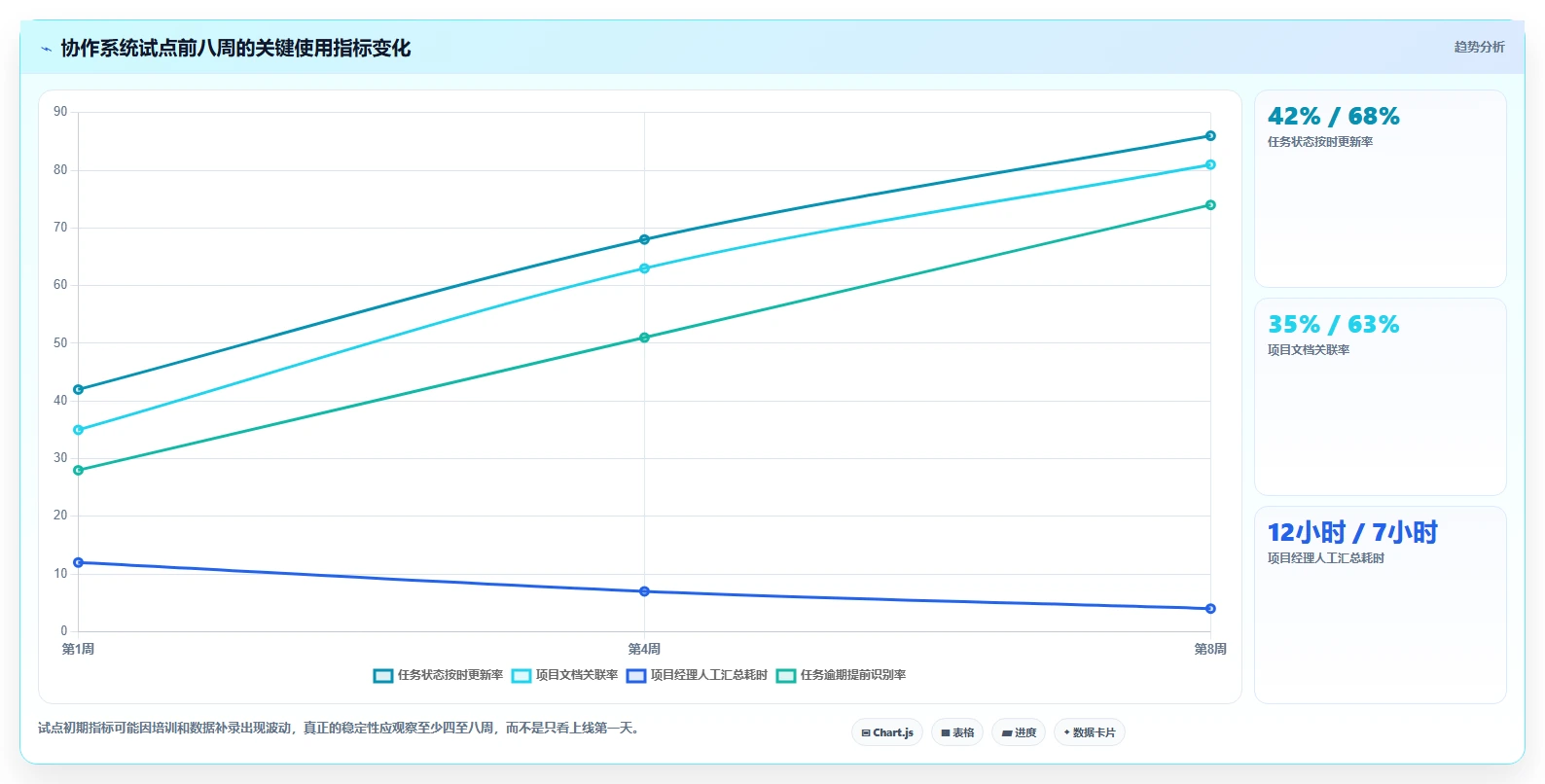Click the 任务状态按时更新率 data point at 第1周
1545x784 pixels.
point(79,389)
